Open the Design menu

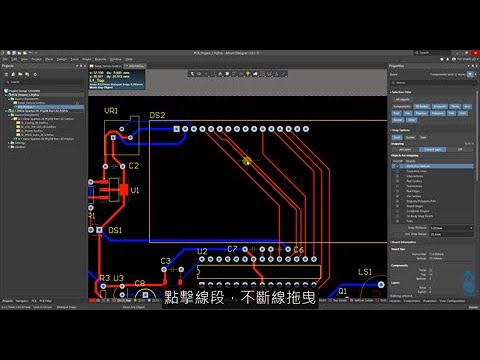pyautogui.click(x=62, y=59)
